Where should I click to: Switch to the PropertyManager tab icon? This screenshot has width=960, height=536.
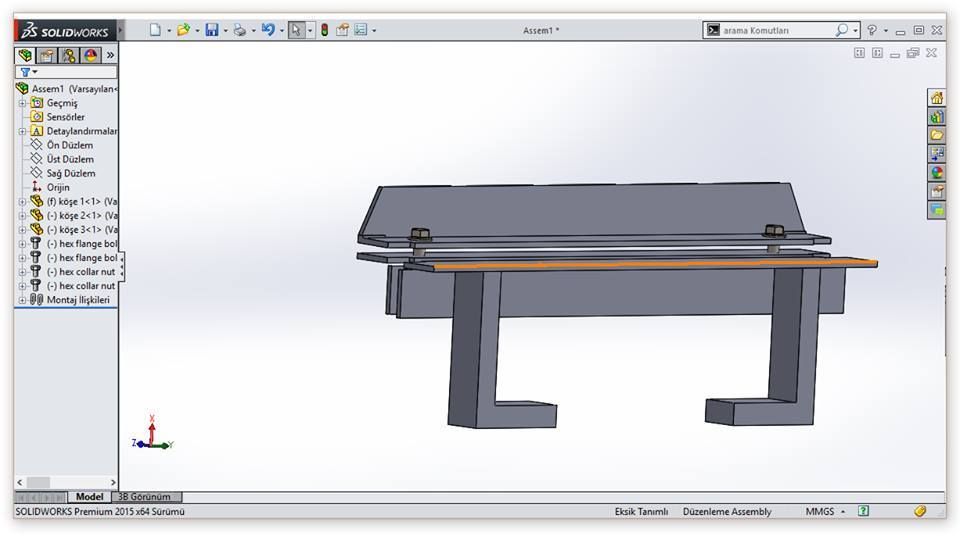(47, 56)
